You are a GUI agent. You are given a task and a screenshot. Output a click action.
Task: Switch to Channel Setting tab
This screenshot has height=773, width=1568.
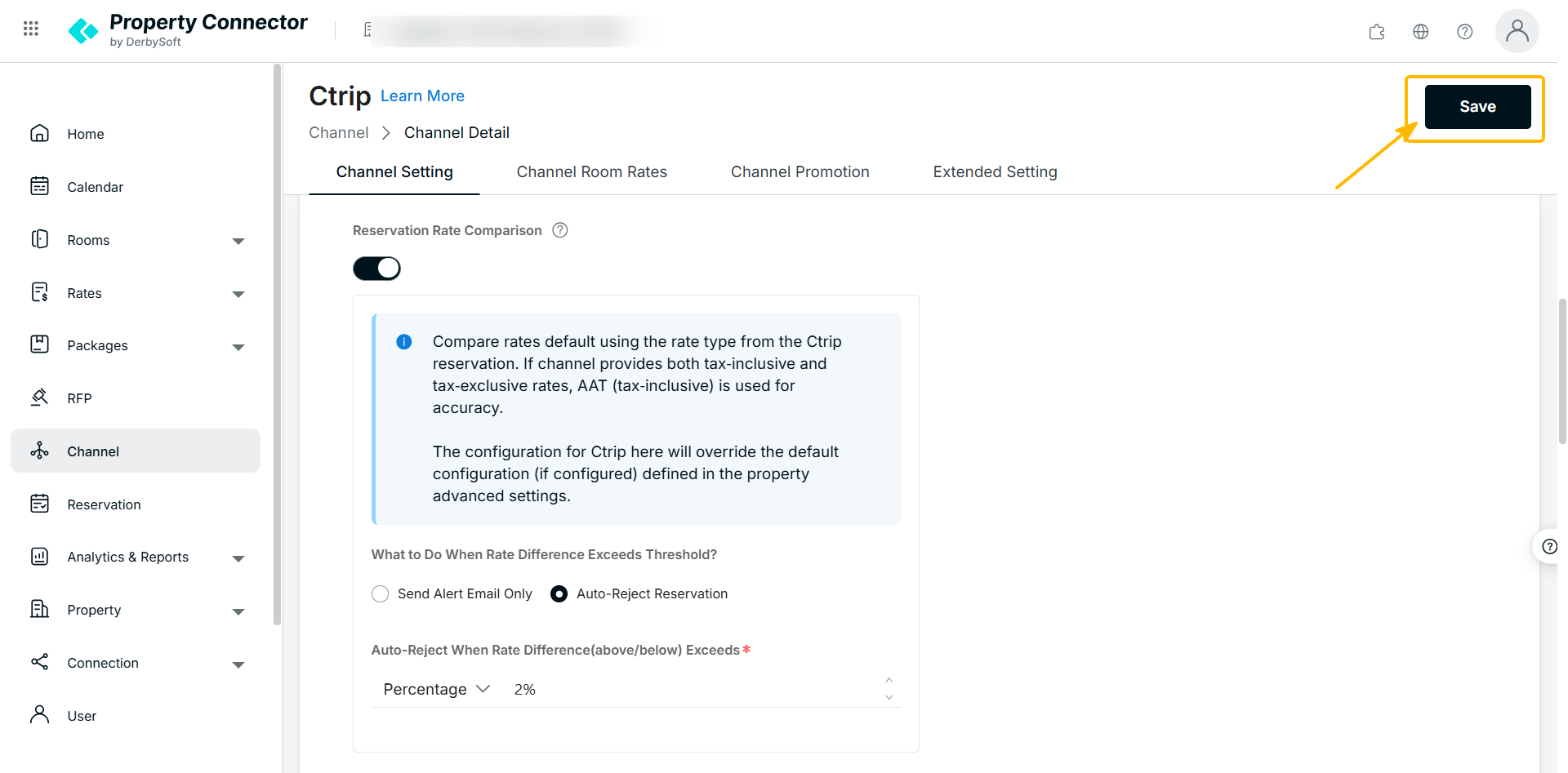394,172
